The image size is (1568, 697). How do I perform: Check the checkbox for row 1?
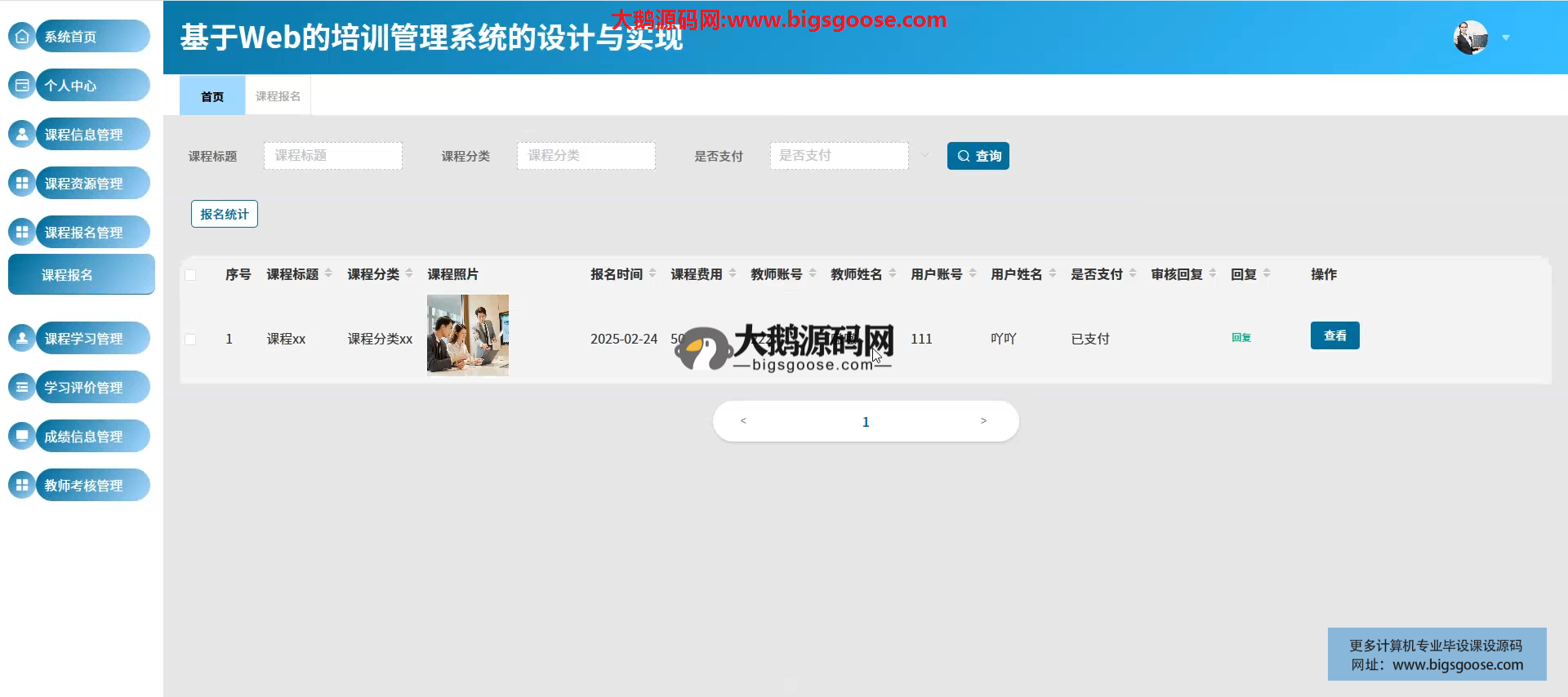(190, 339)
